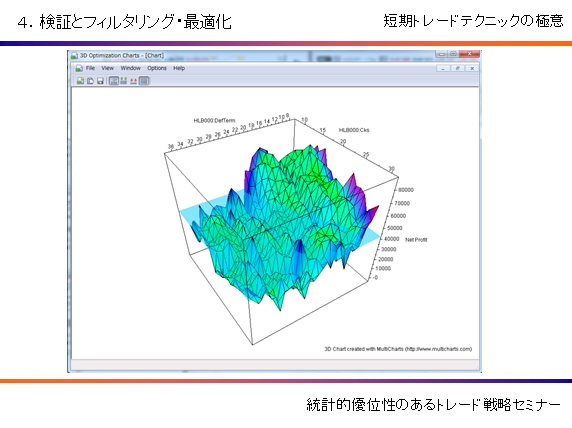Open the View menu
The height and width of the screenshot is (428, 572).
click(107, 68)
